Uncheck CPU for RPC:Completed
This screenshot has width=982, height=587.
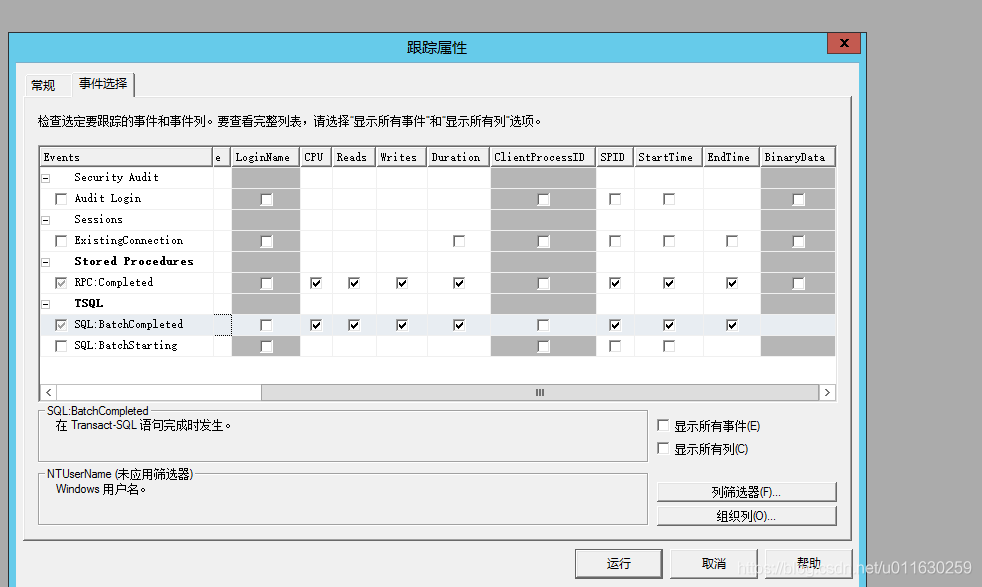coord(316,283)
